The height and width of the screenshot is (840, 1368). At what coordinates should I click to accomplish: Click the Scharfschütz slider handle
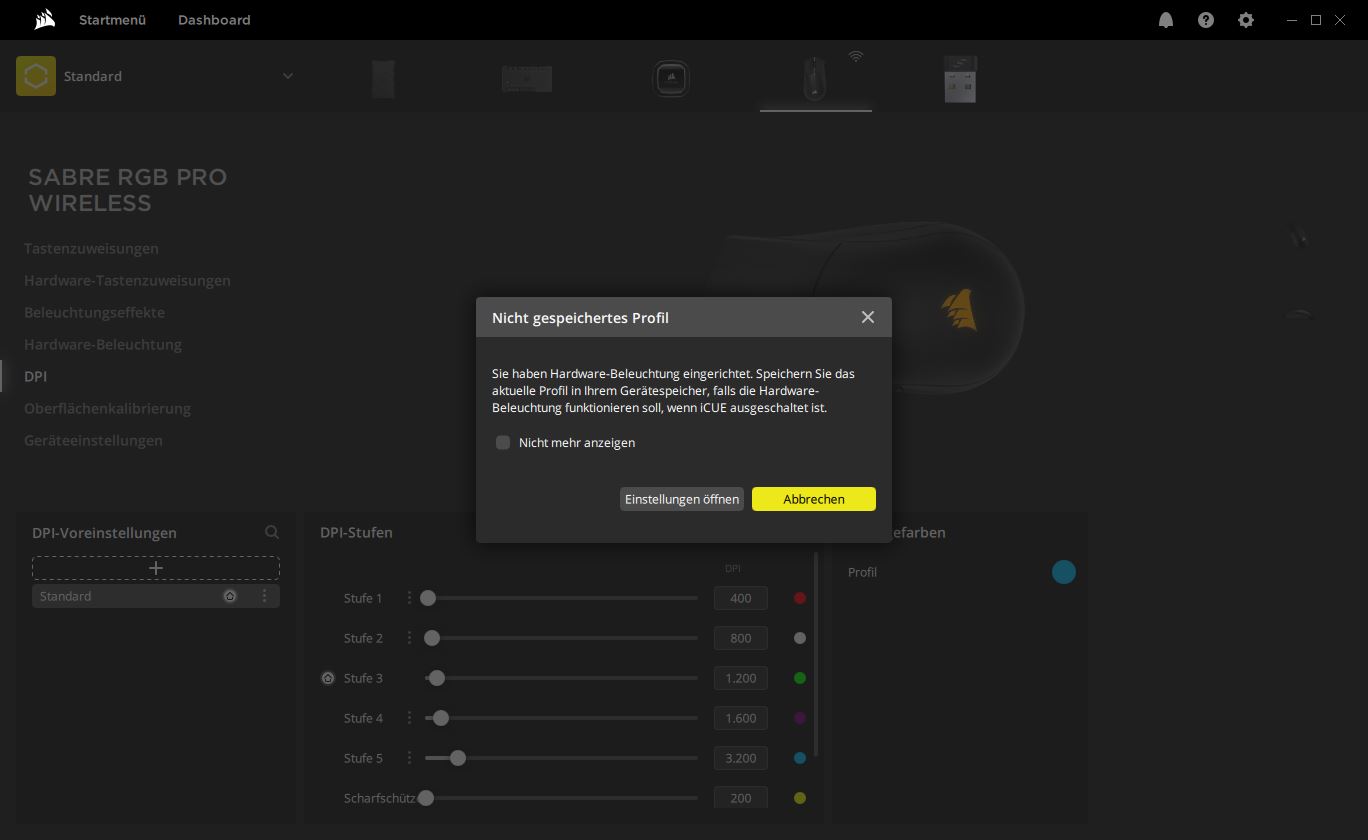426,798
